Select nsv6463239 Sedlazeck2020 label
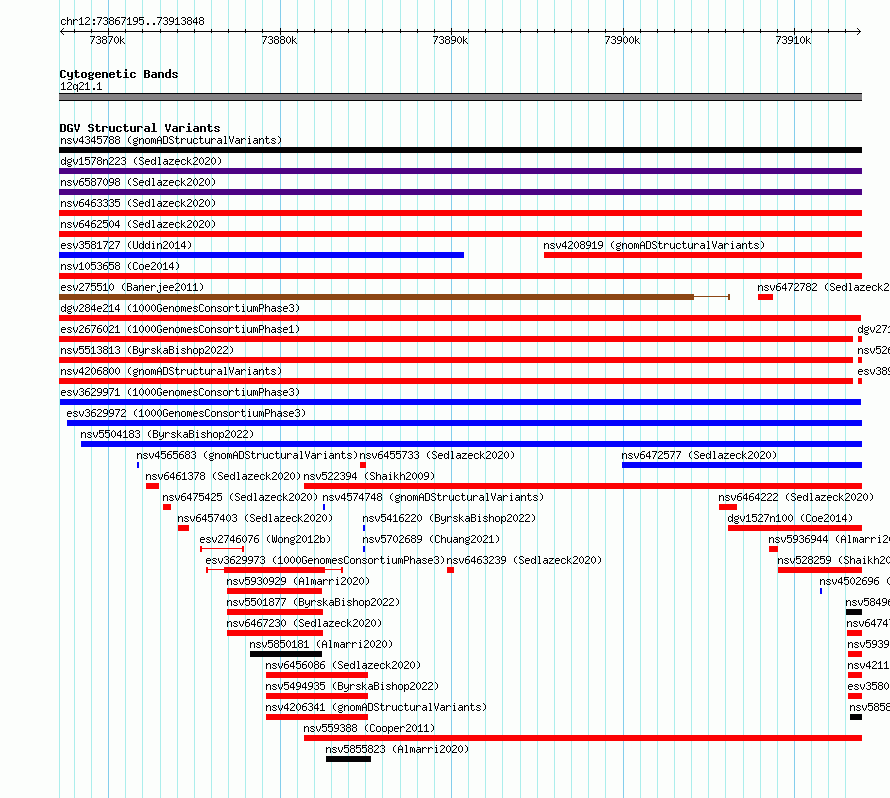Viewport: 890px width, 798px height. pyautogui.click(x=524, y=560)
